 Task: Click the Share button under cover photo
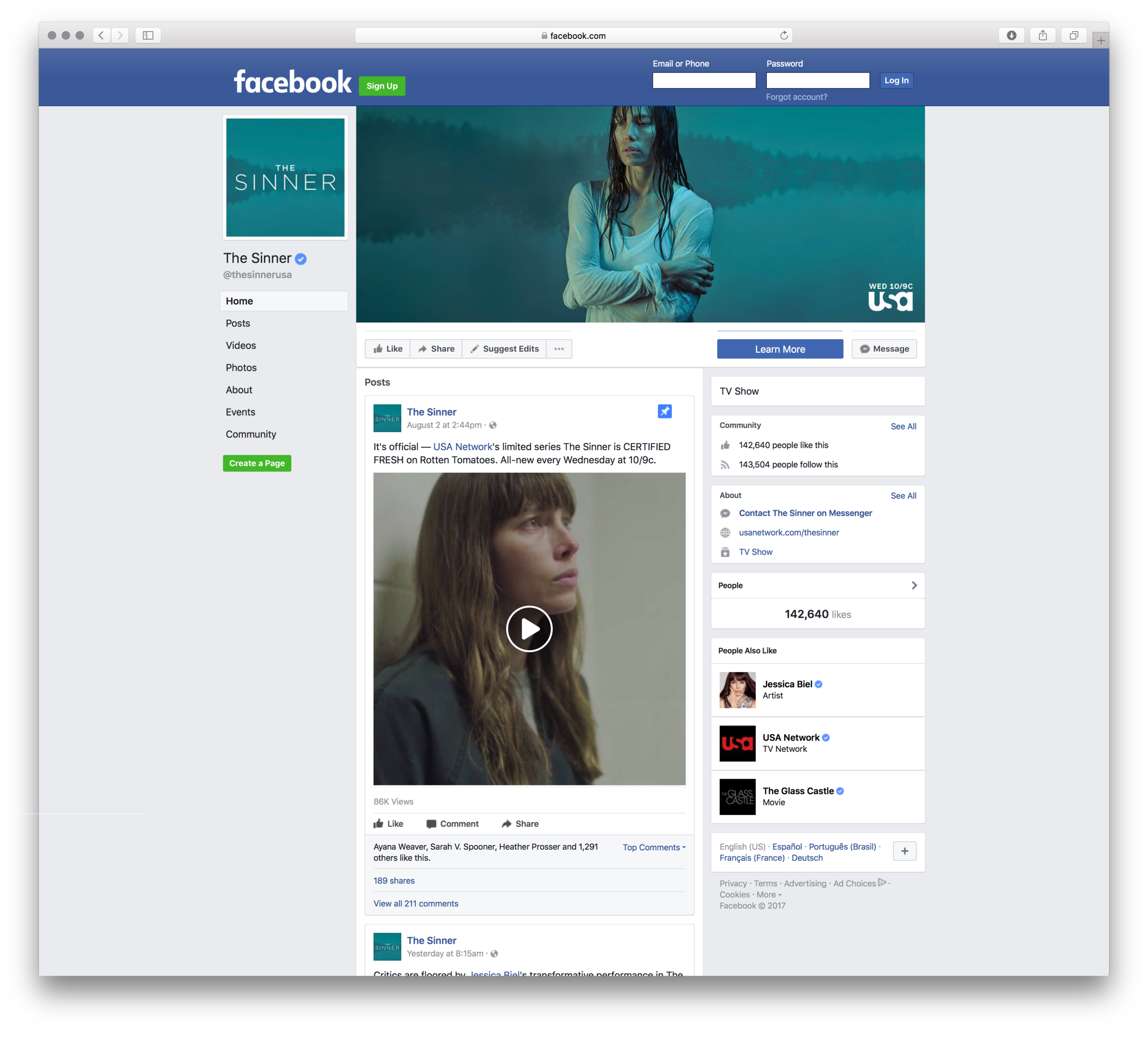coord(436,348)
